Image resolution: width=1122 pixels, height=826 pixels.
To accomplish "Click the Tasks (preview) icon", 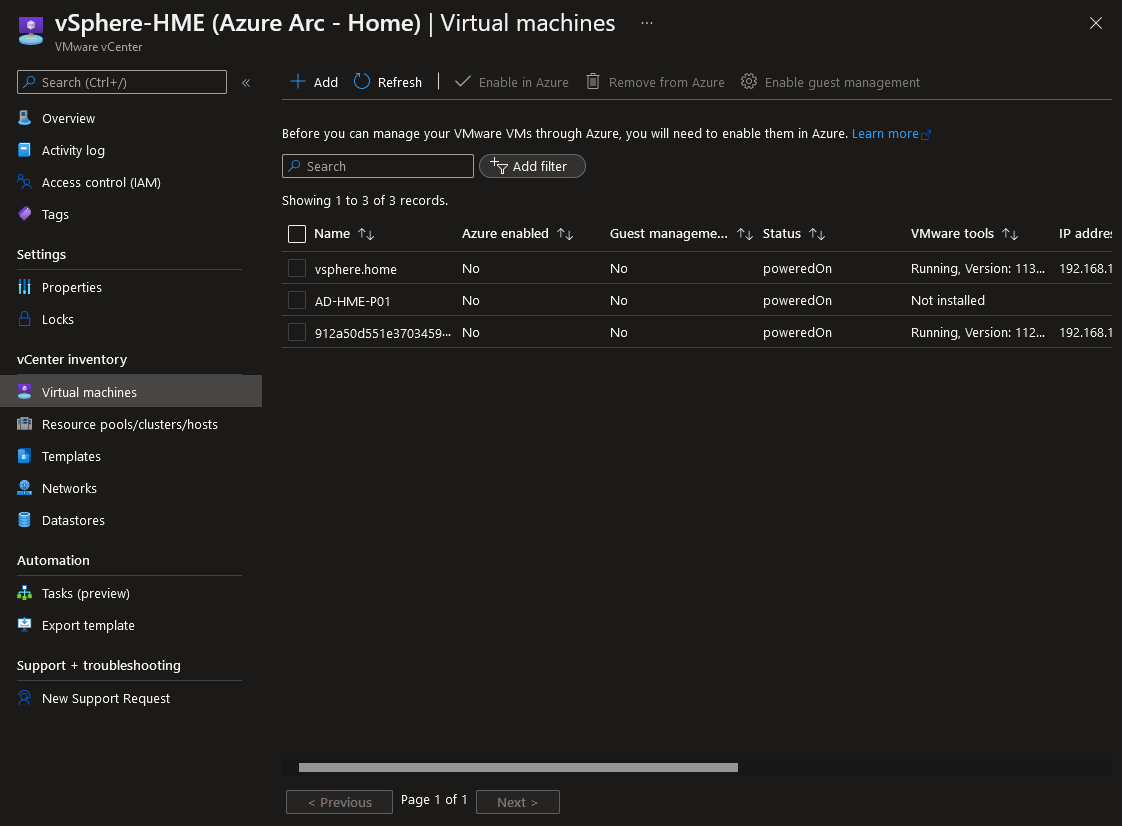I will [24, 593].
